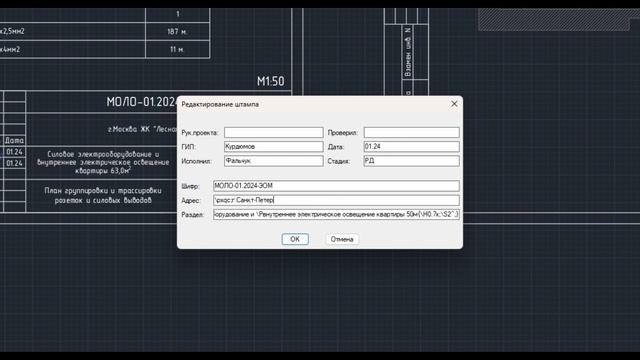This screenshot has height=360, width=640.
Task: Click the OK button in the dialog
Action: (x=295, y=239)
